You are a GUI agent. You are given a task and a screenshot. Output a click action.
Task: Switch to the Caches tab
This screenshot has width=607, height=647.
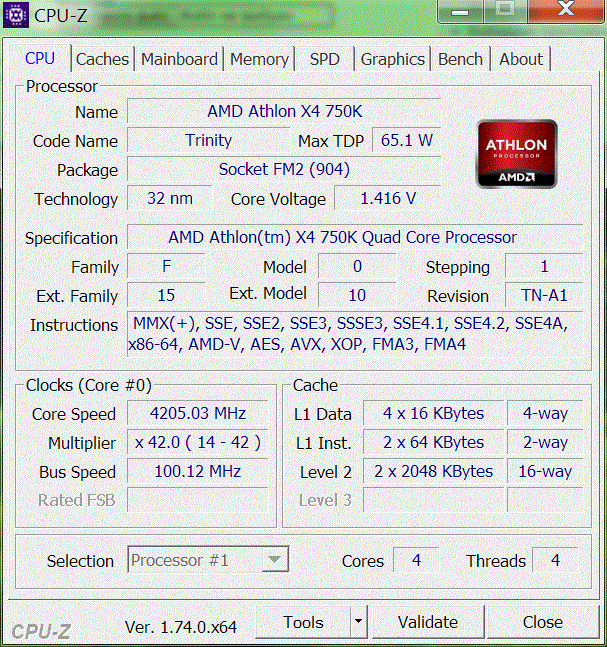(x=102, y=59)
